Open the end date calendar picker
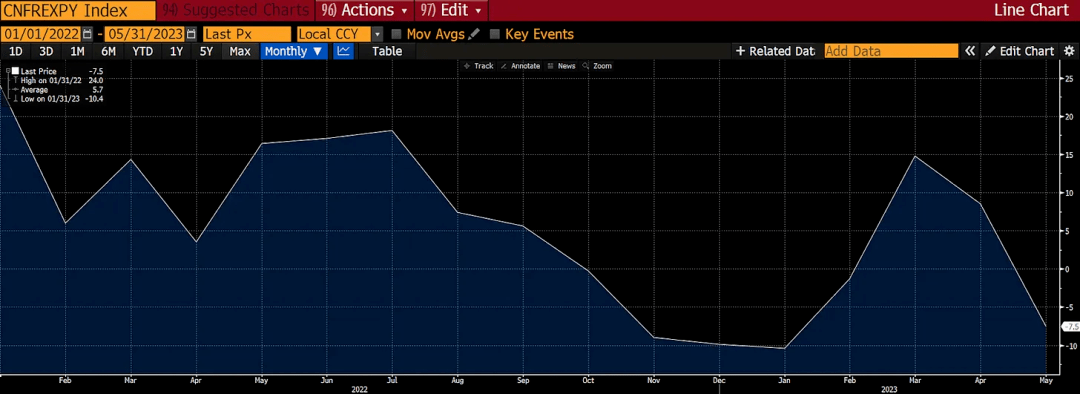Image resolution: width=1080 pixels, height=394 pixels. [x=191, y=34]
